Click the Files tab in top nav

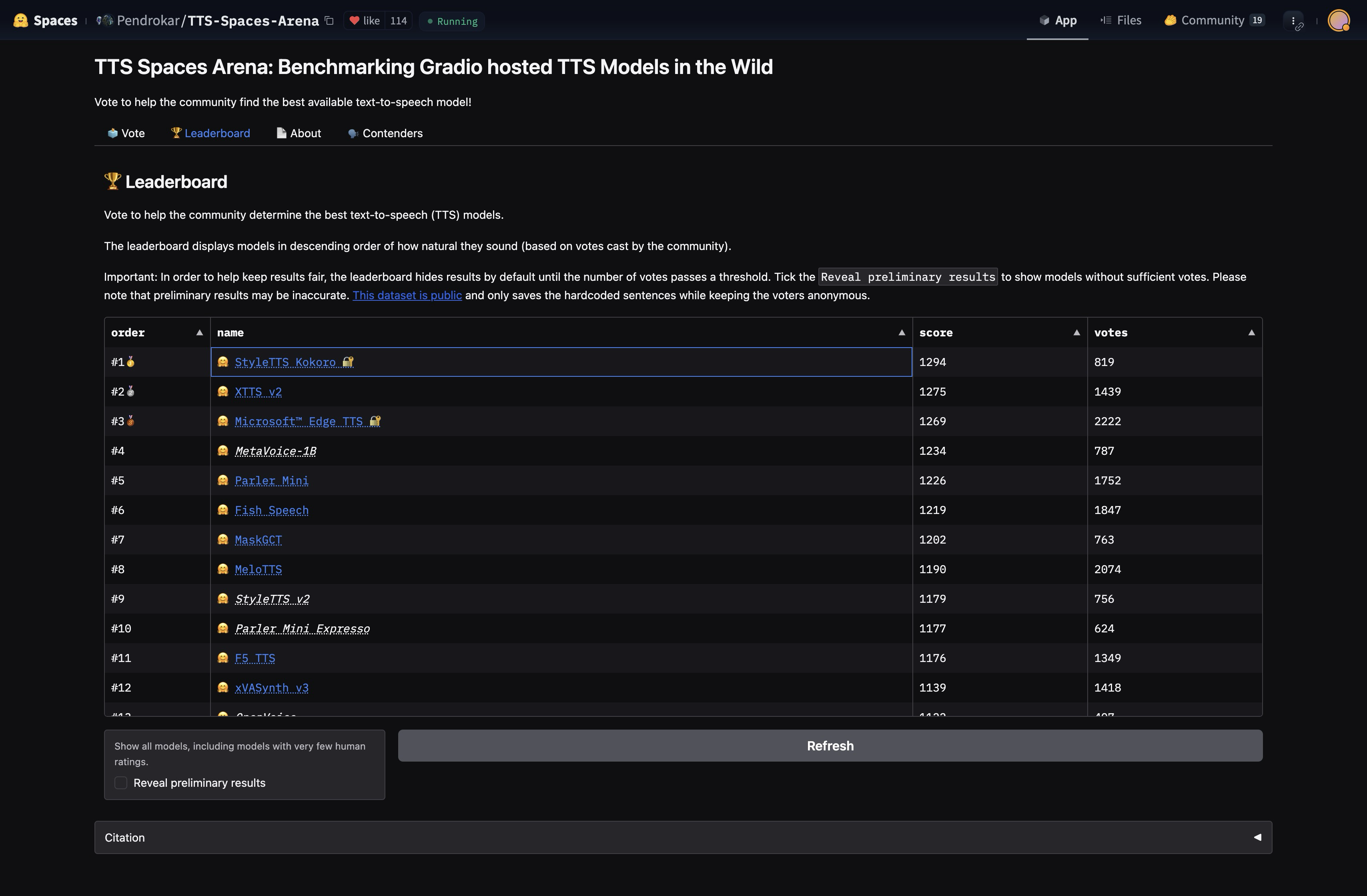pyautogui.click(x=1128, y=20)
